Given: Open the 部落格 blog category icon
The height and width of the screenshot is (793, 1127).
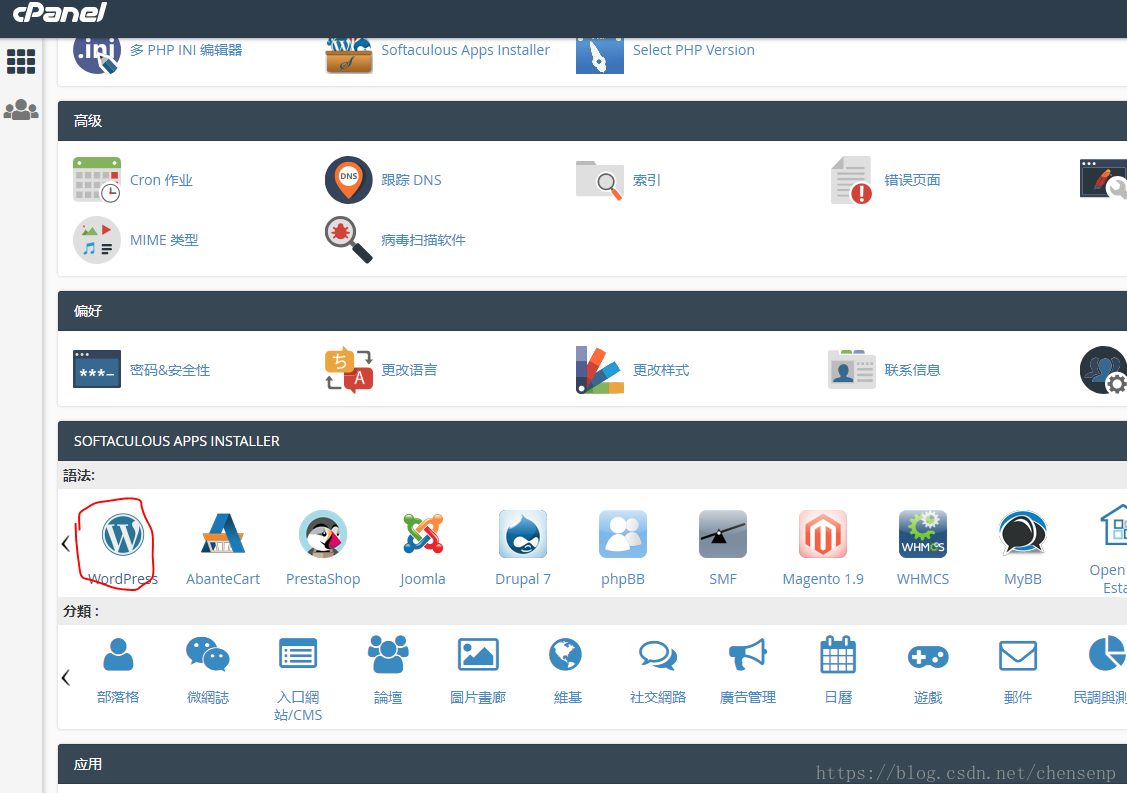Looking at the screenshot, I should point(118,654).
